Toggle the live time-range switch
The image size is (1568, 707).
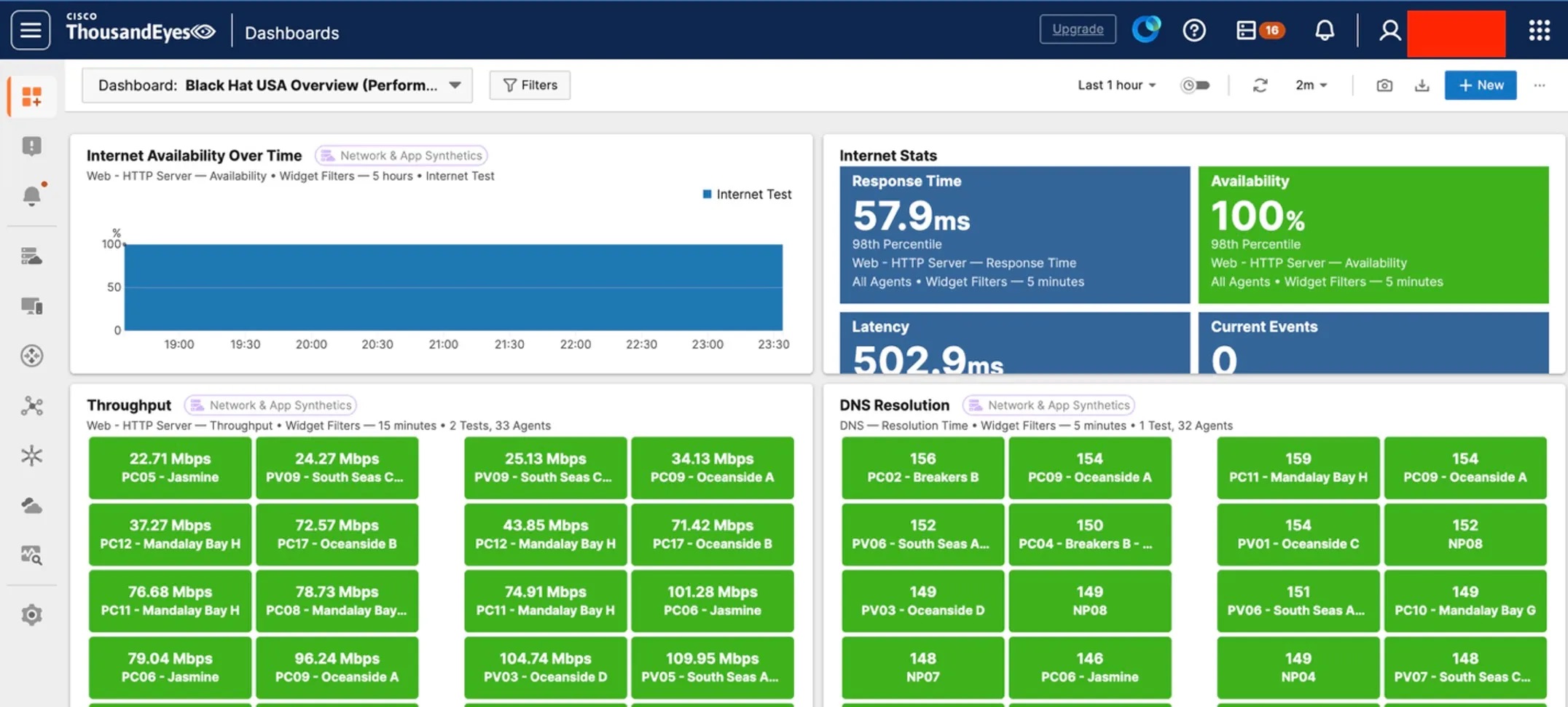click(1195, 85)
